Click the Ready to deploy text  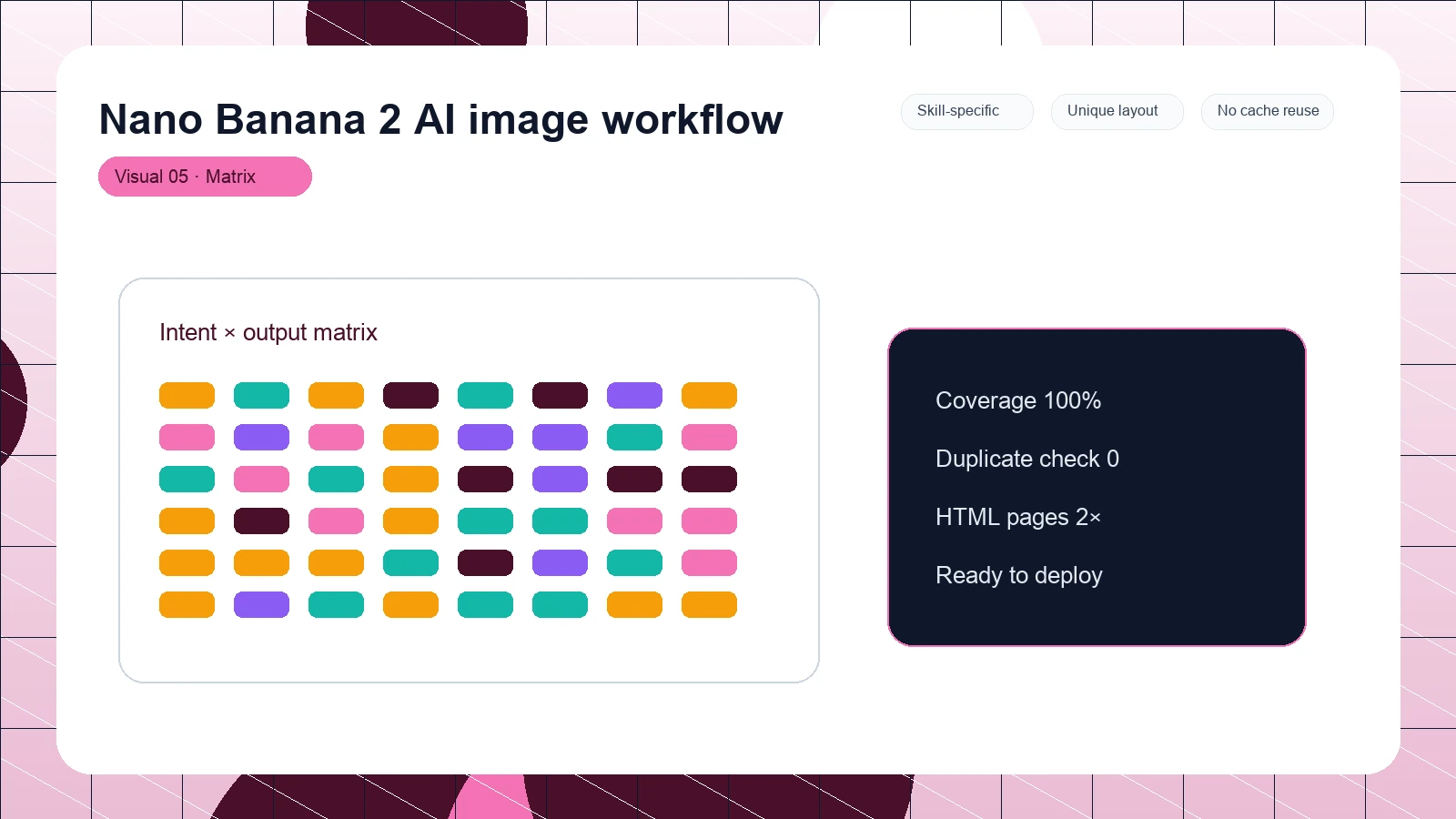point(1019,575)
